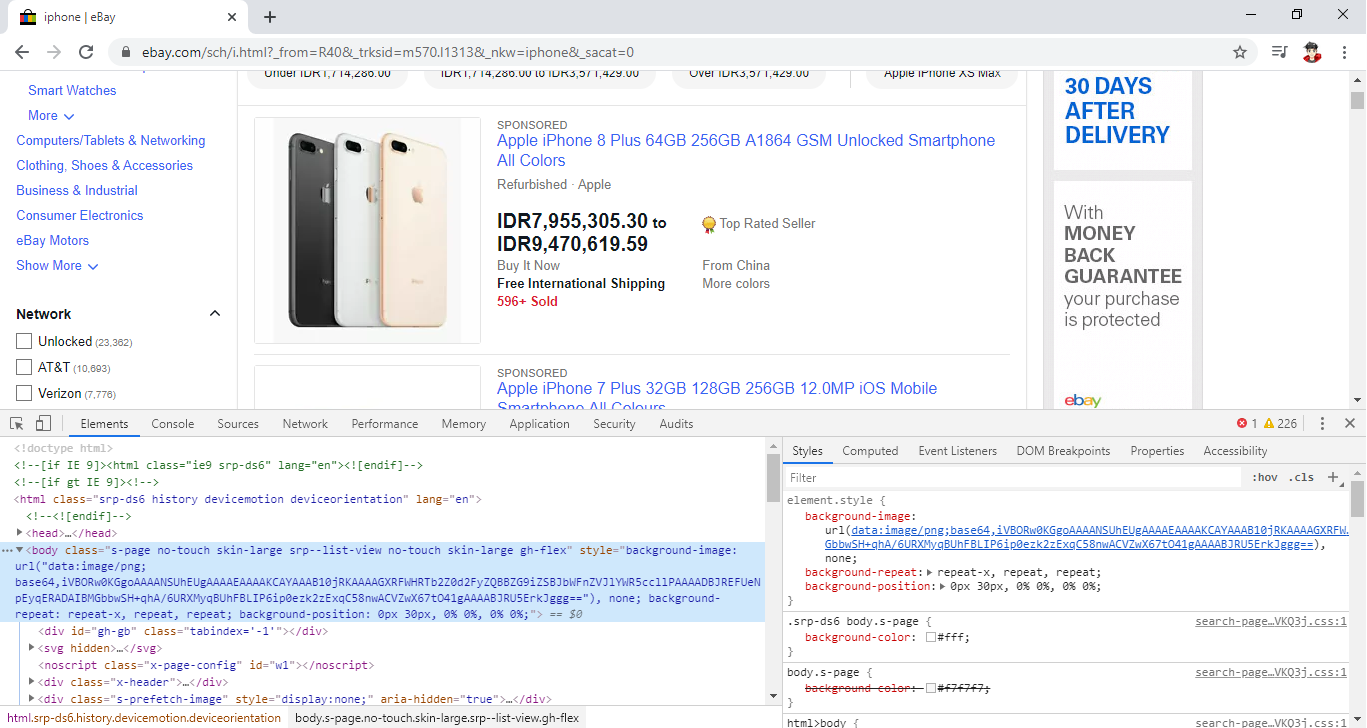Switch to the Console tab in DevTools
The image size is (1367, 728).
(x=172, y=423)
